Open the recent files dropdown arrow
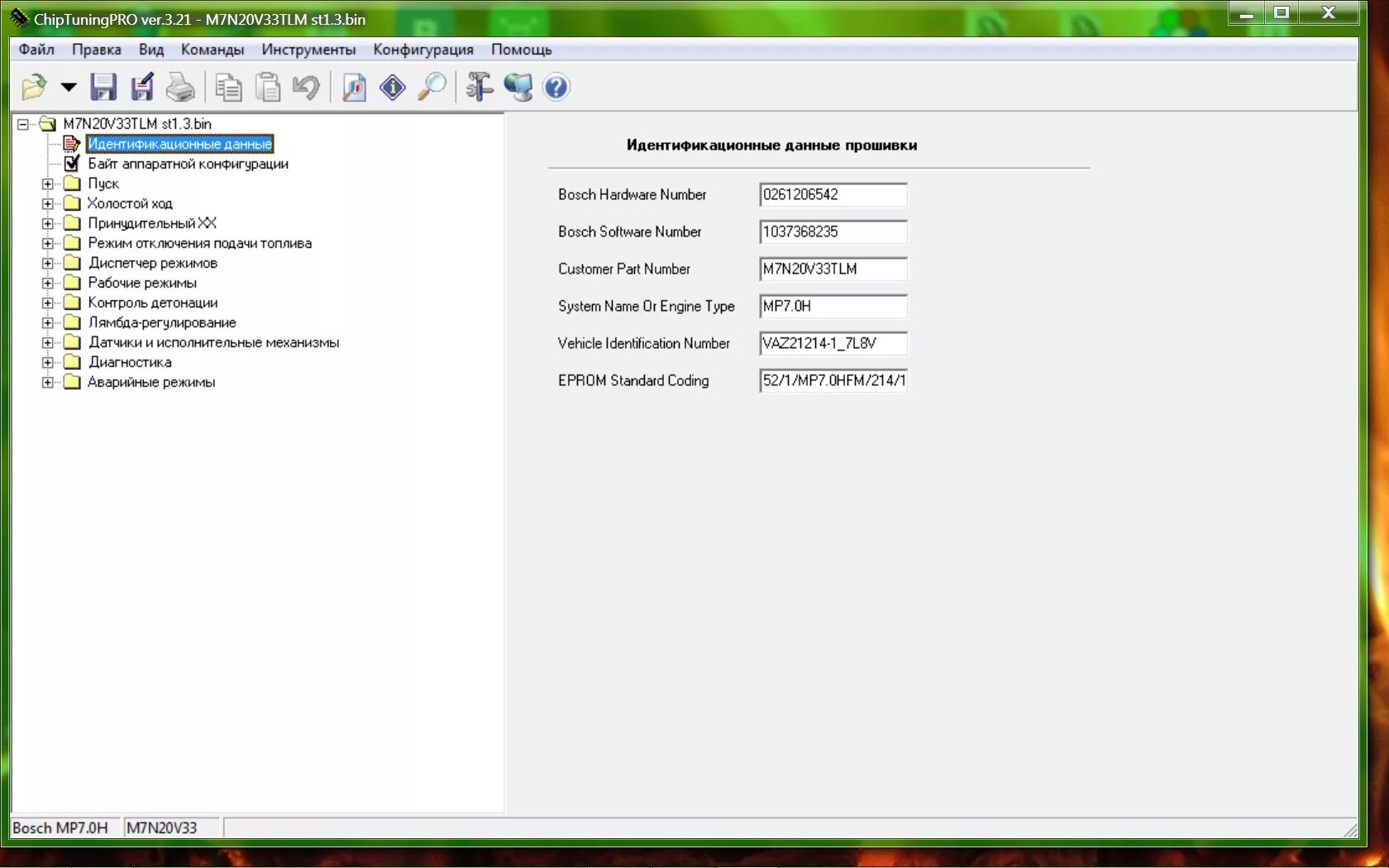Image resolution: width=1389 pixels, height=868 pixels. click(x=69, y=87)
